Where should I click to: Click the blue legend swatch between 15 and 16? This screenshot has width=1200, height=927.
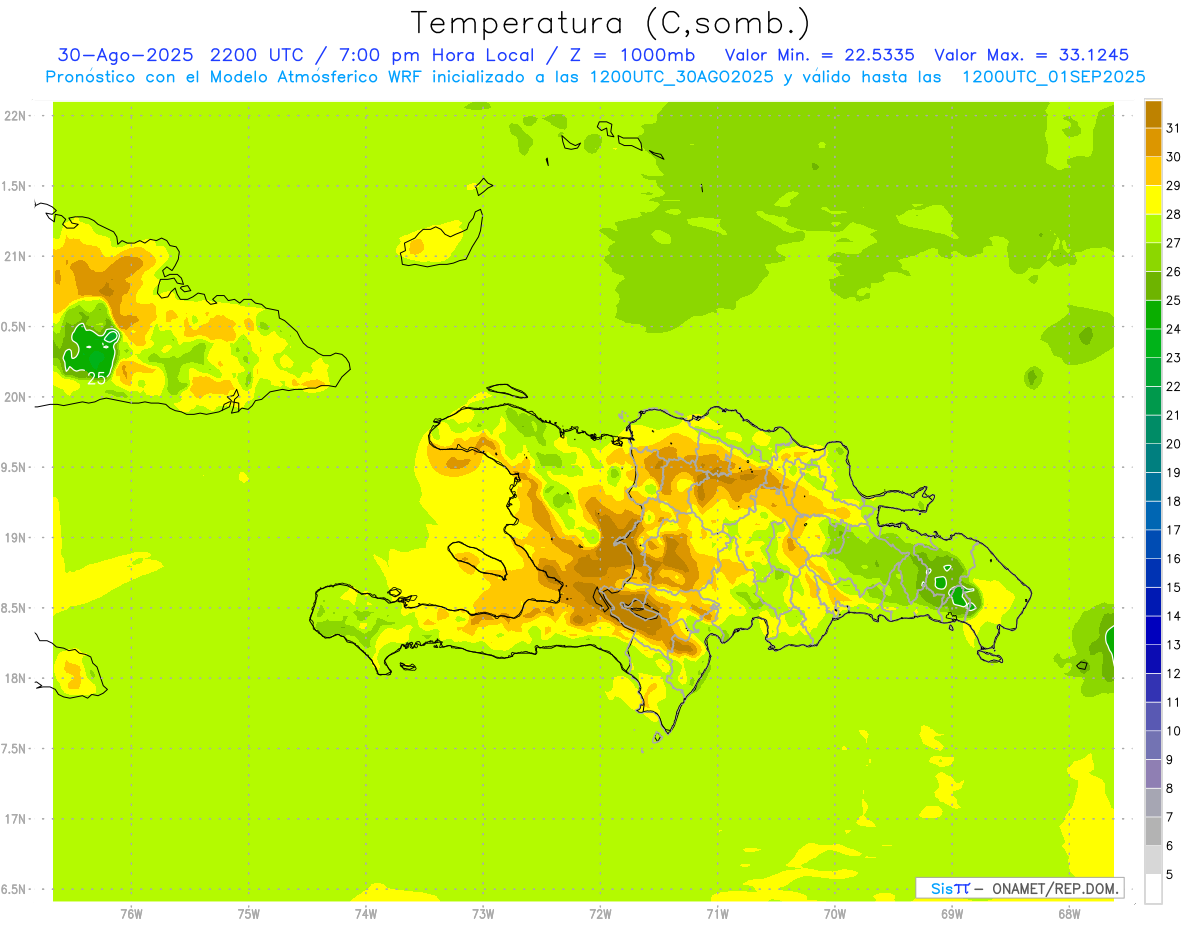pos(1153,573)
